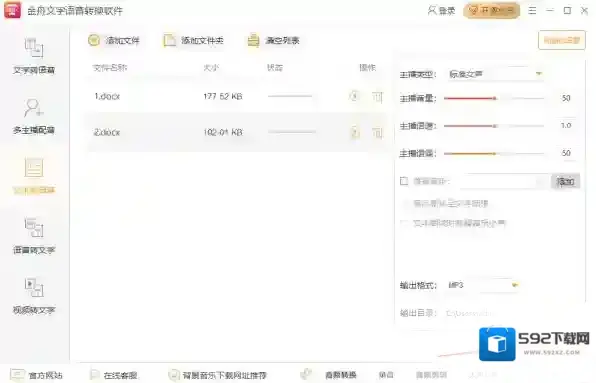Open the 多主播配音 multi-voice dubbing module

point(34,116)
